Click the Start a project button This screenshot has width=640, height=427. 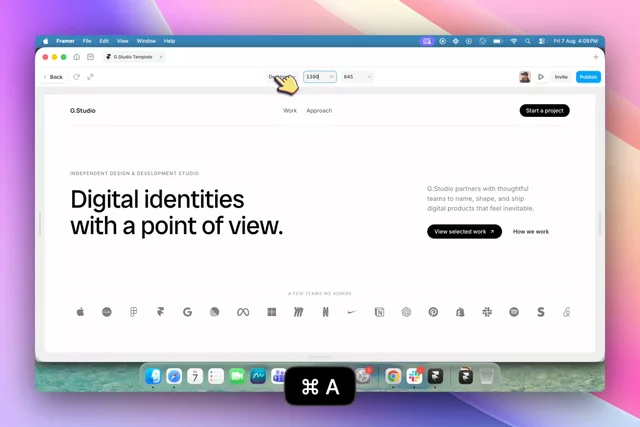pyautogui.click(x=544, y=111)
